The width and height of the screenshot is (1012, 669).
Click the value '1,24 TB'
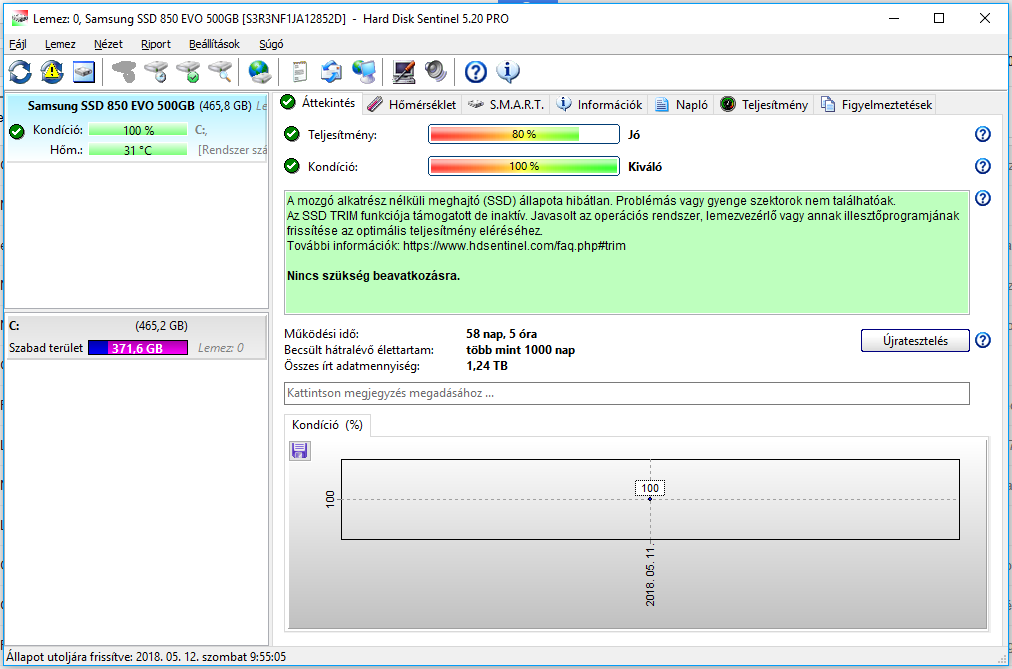point(487,366)
